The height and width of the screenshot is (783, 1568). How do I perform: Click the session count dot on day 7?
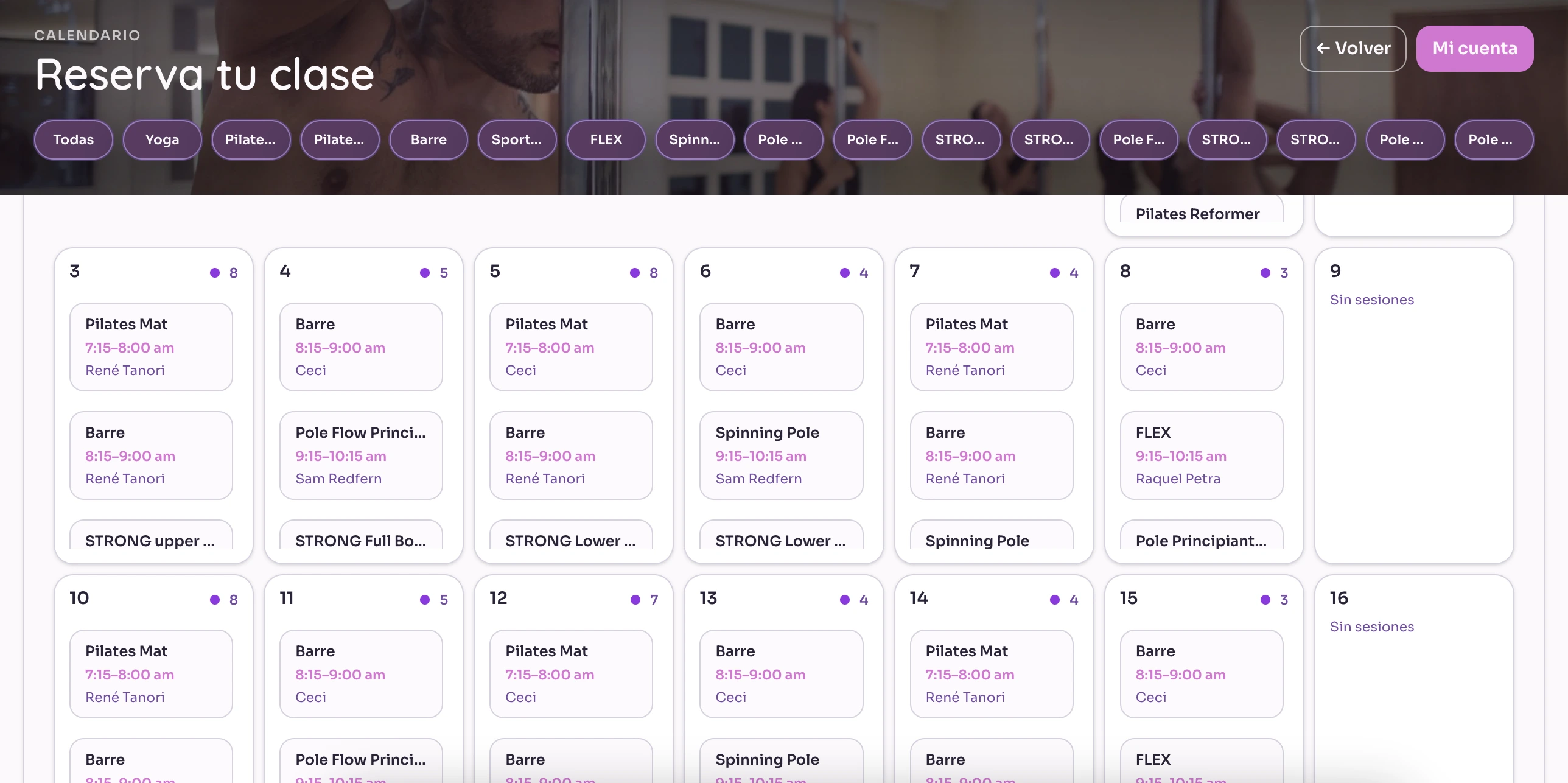tap(1055, 273)
